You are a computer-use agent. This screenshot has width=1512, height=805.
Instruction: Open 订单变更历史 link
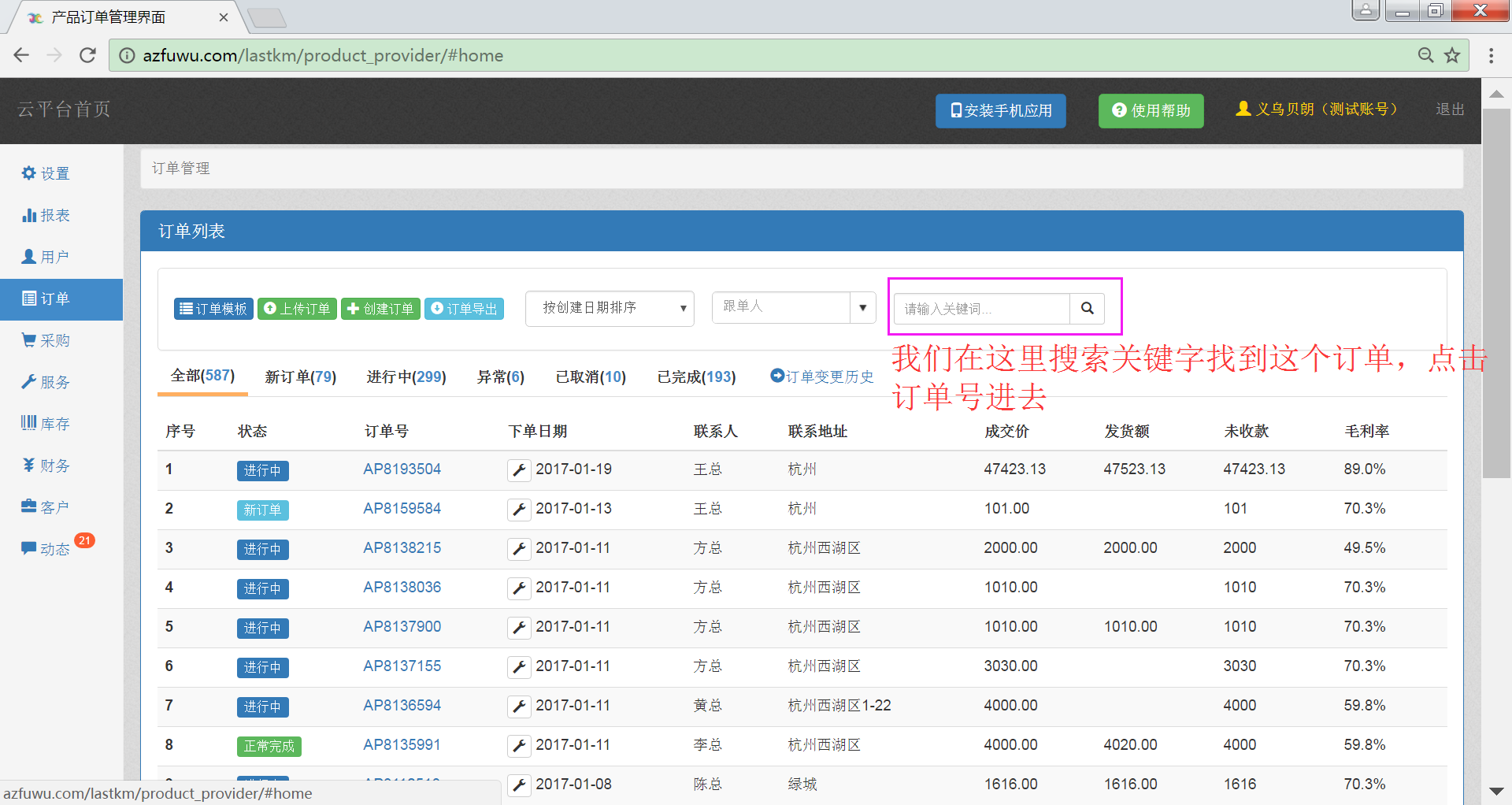(822, 377)
